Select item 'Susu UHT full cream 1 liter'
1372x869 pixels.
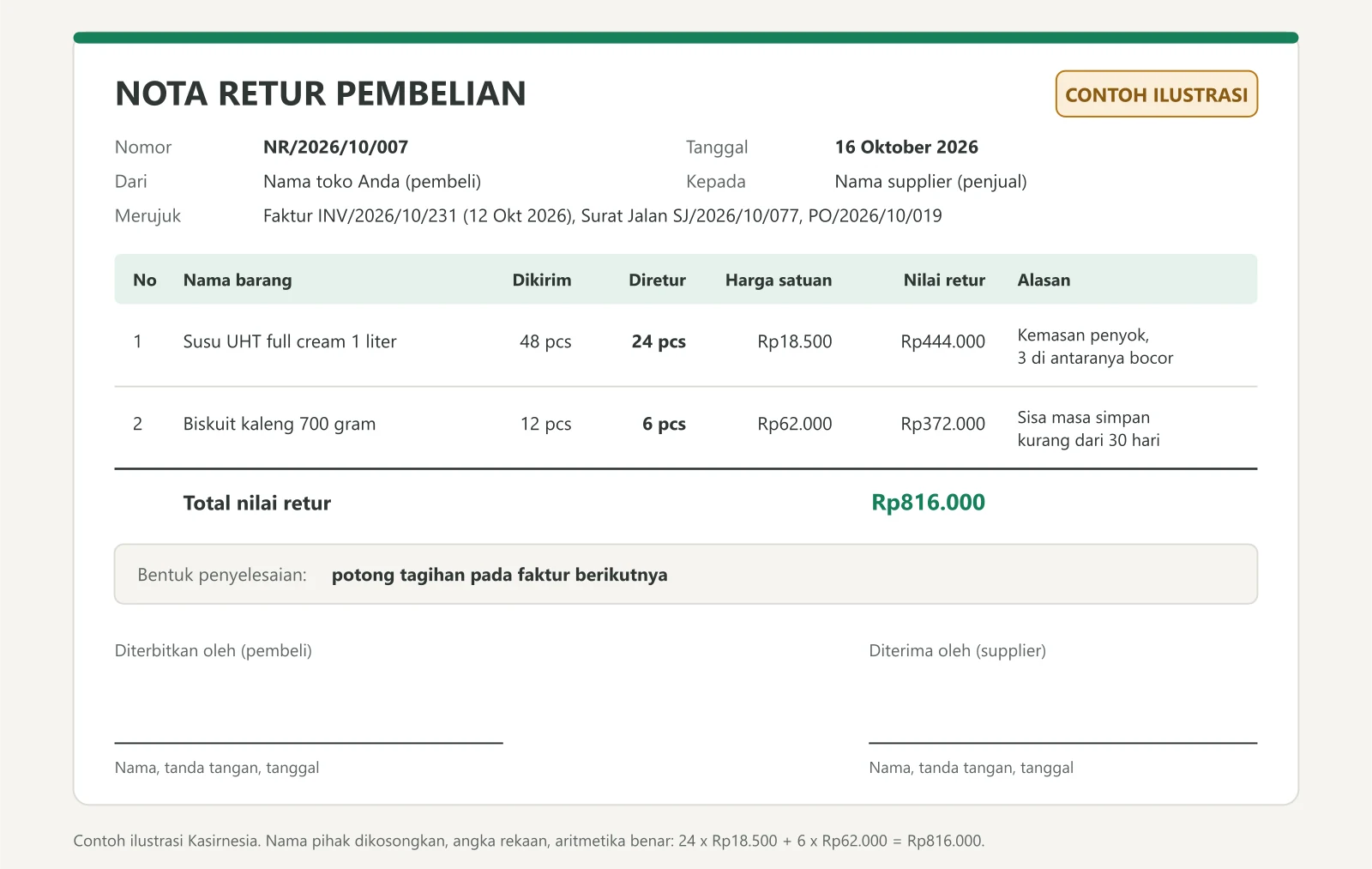[290, 341]
